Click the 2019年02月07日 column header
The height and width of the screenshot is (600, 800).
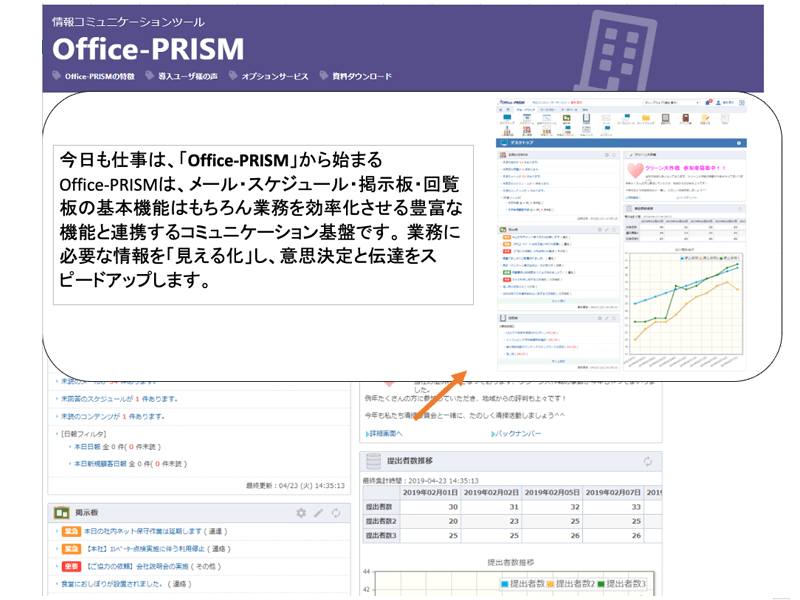[x=613, y=493]
